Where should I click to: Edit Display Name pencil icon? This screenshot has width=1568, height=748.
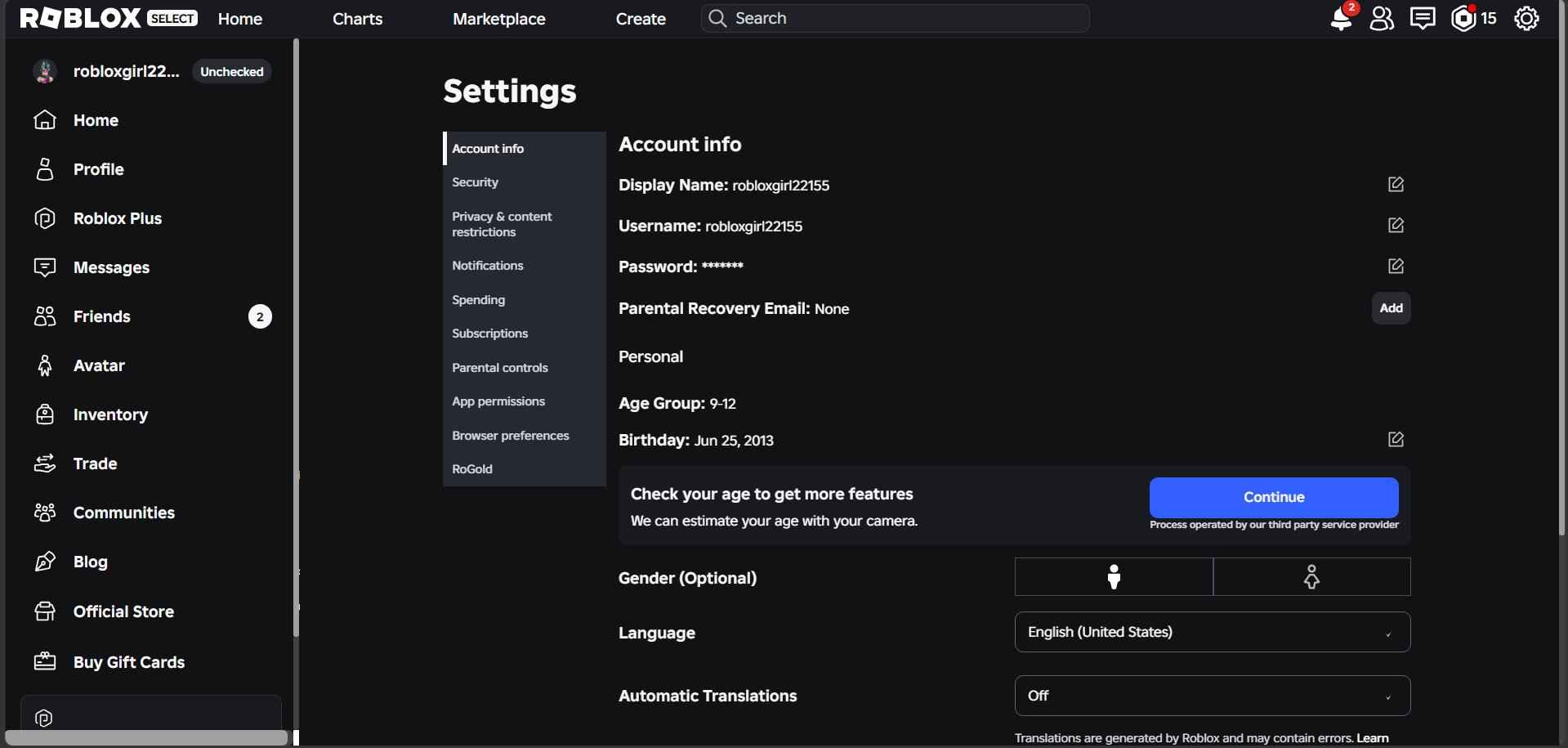click(x=1396, y=185)
